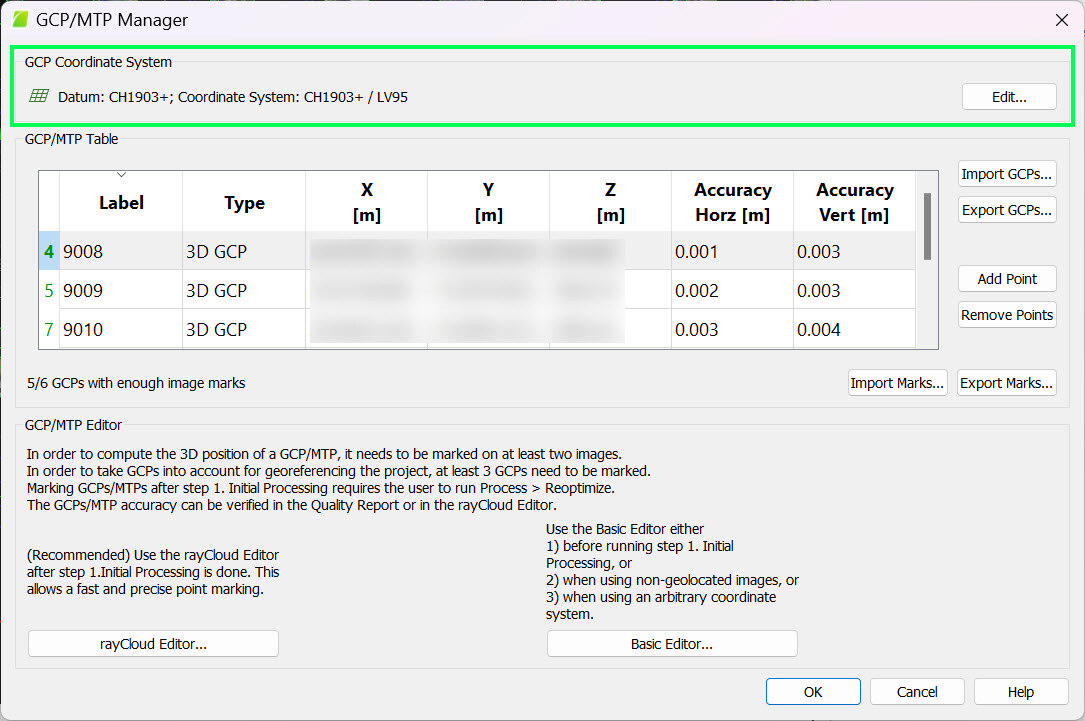The height and width of the screenshot is (721, 1085).
Task: Cancel the GCP/MTP Manager dialog
Action: click(917, 691)
